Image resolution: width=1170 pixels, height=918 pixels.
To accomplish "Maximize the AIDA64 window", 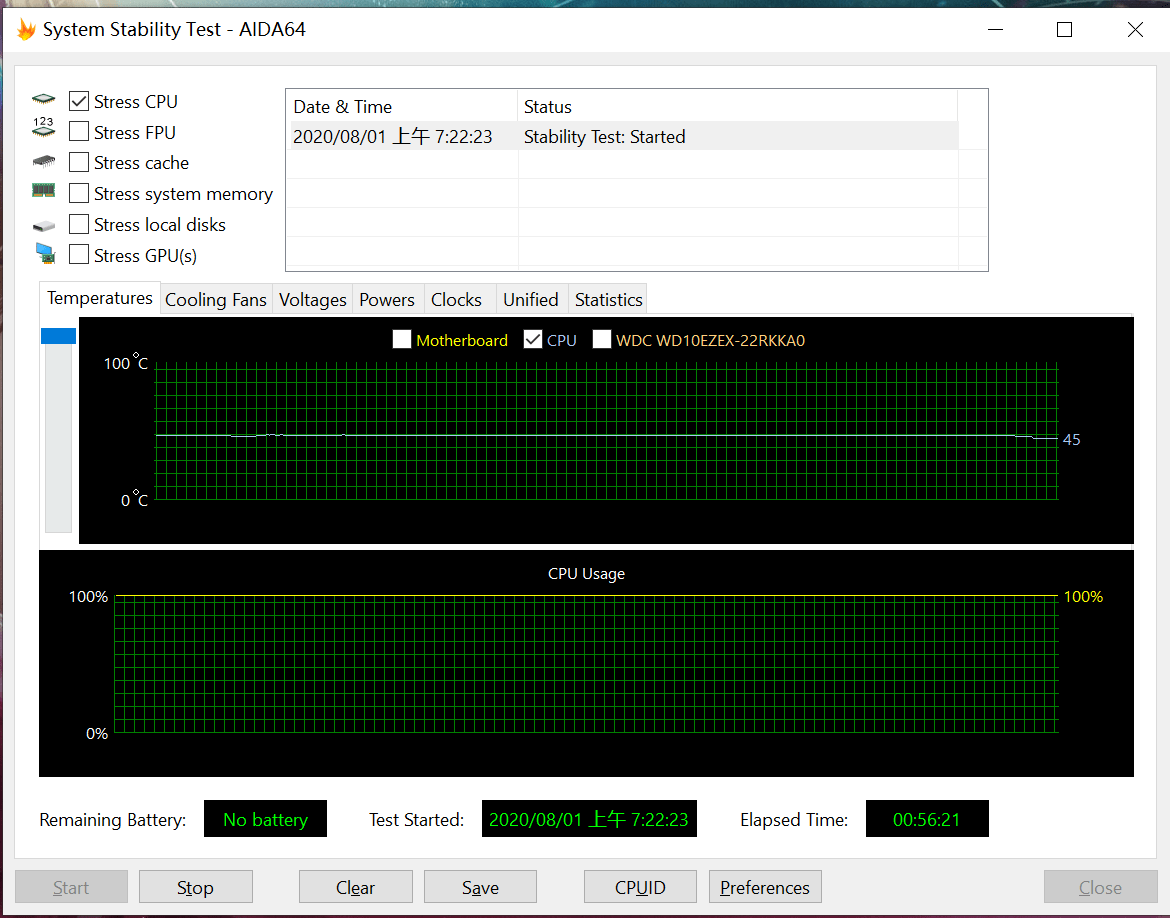I will [x=1065, y=30].
